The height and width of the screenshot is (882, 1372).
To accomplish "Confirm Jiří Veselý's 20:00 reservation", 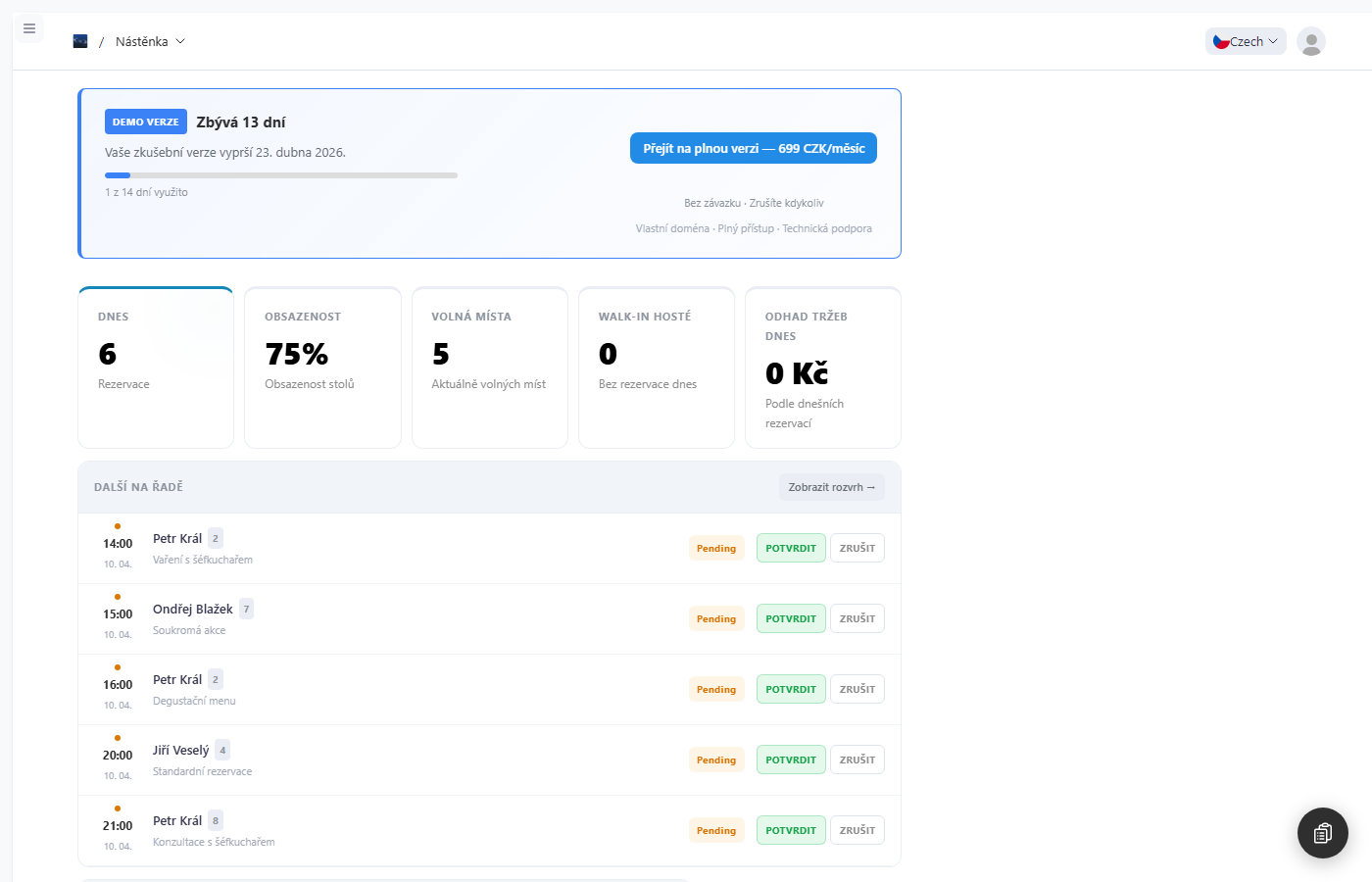I will 790,760.
